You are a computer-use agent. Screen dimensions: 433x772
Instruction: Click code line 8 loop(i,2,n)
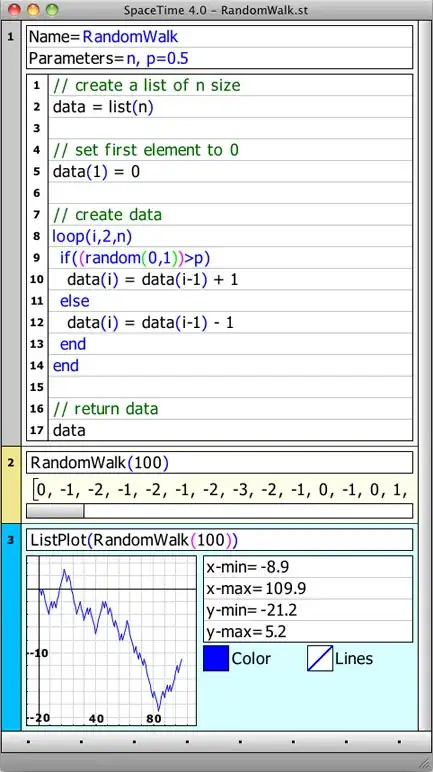pyautogui.click(x=230, y=236)
